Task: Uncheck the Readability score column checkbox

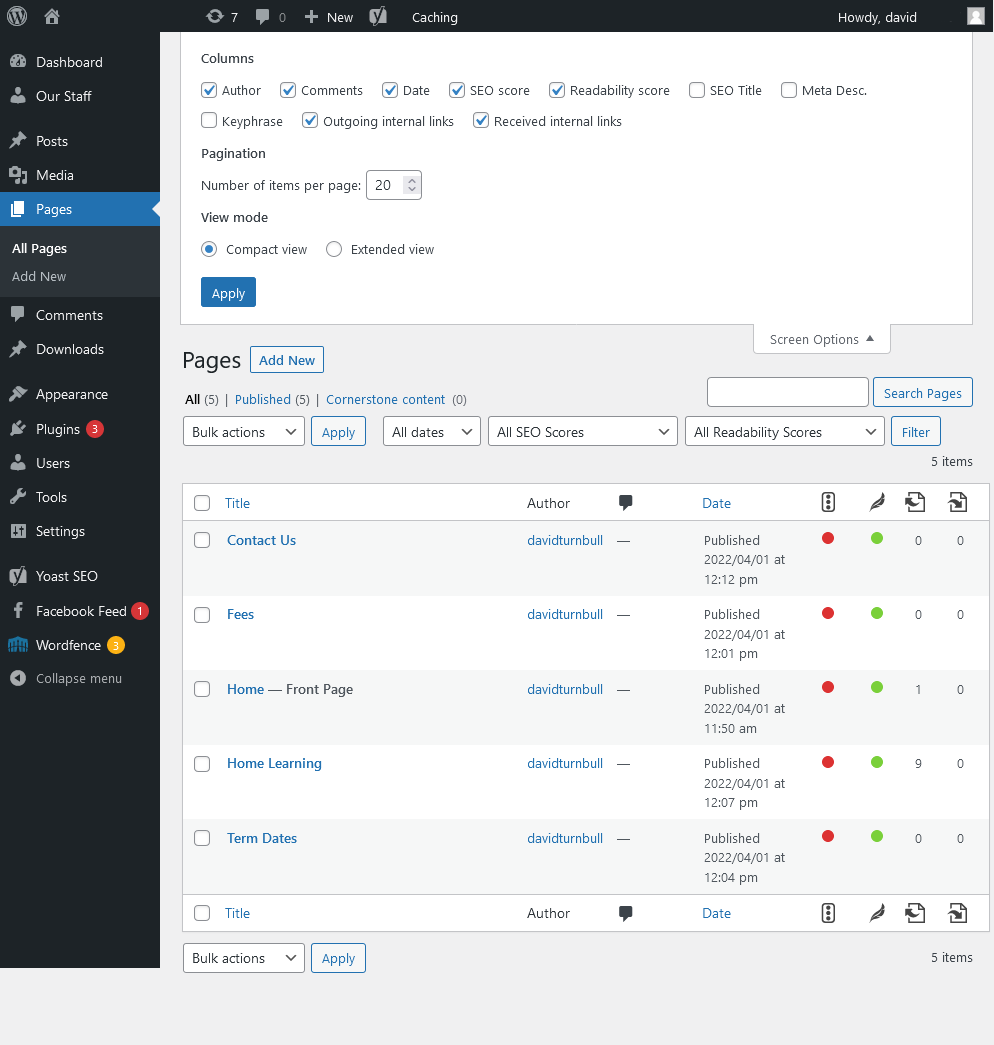Action: point(557,90)
